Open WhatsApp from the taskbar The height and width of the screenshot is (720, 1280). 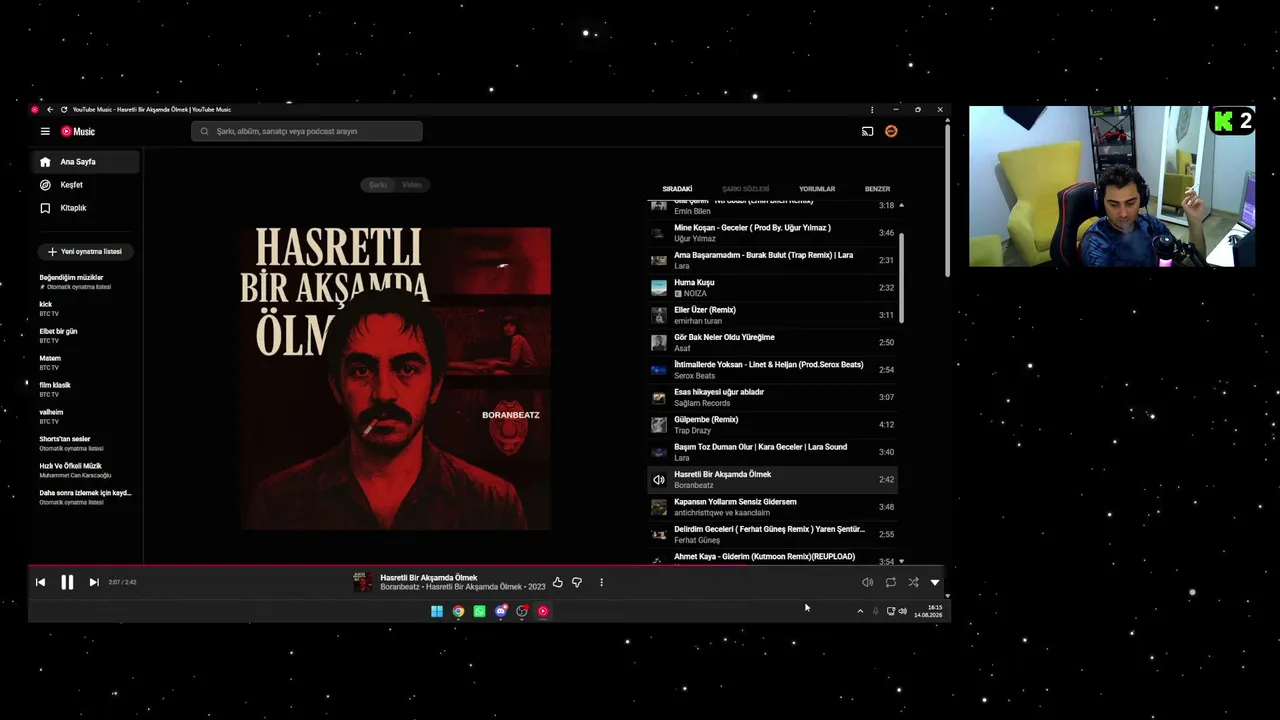click(x=480, y=611)
